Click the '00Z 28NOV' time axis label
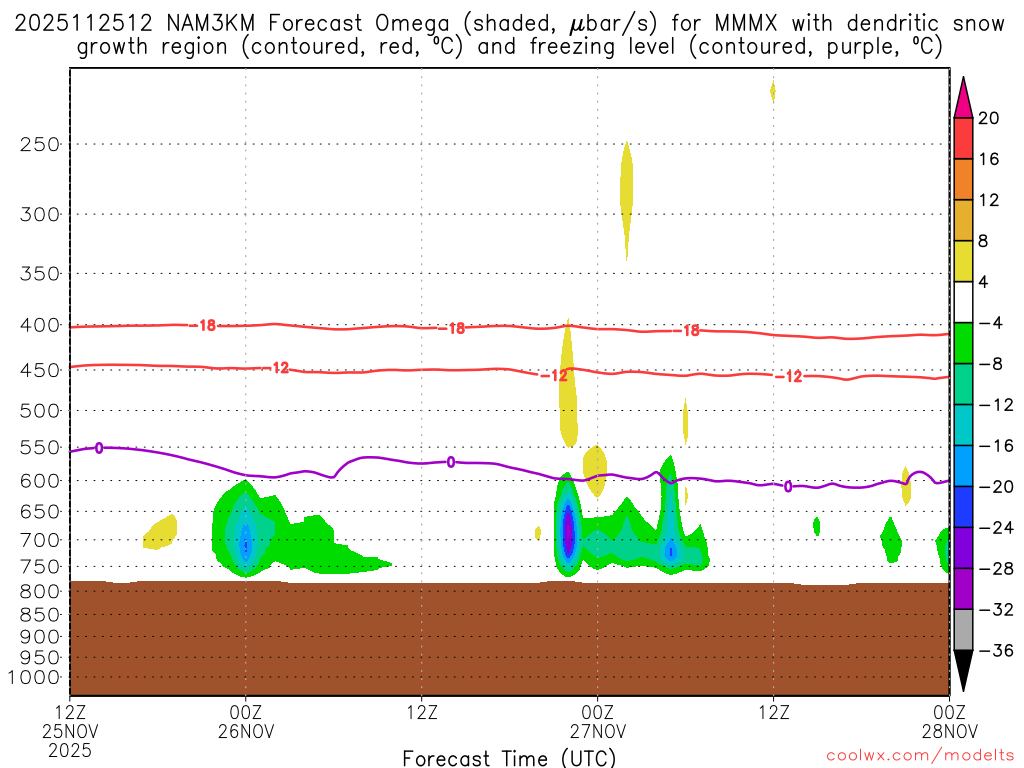 (x=950, y=721)
